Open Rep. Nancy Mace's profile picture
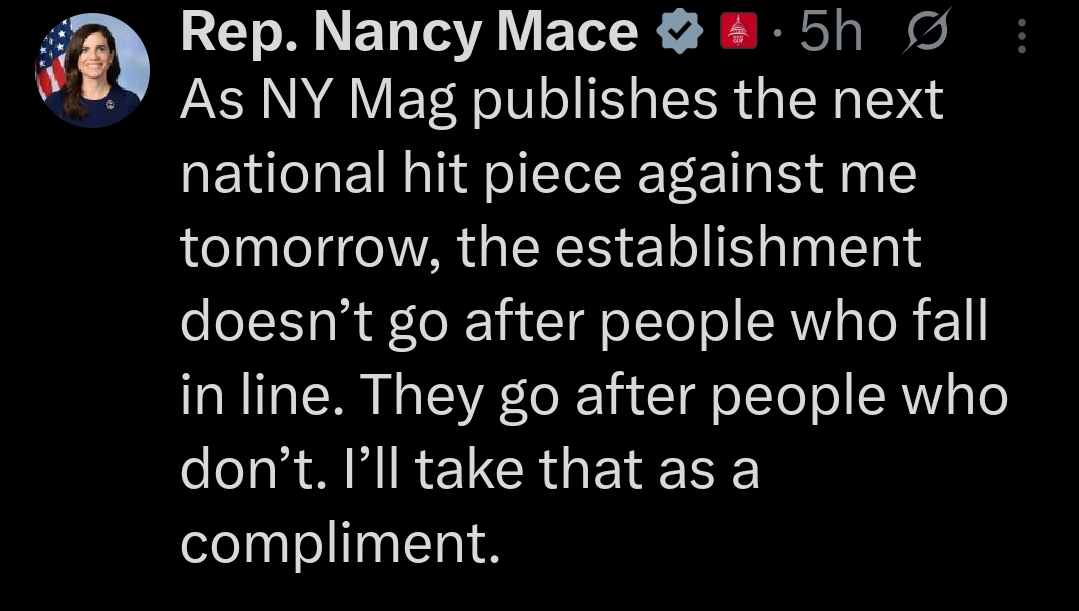 click(93, 70)
